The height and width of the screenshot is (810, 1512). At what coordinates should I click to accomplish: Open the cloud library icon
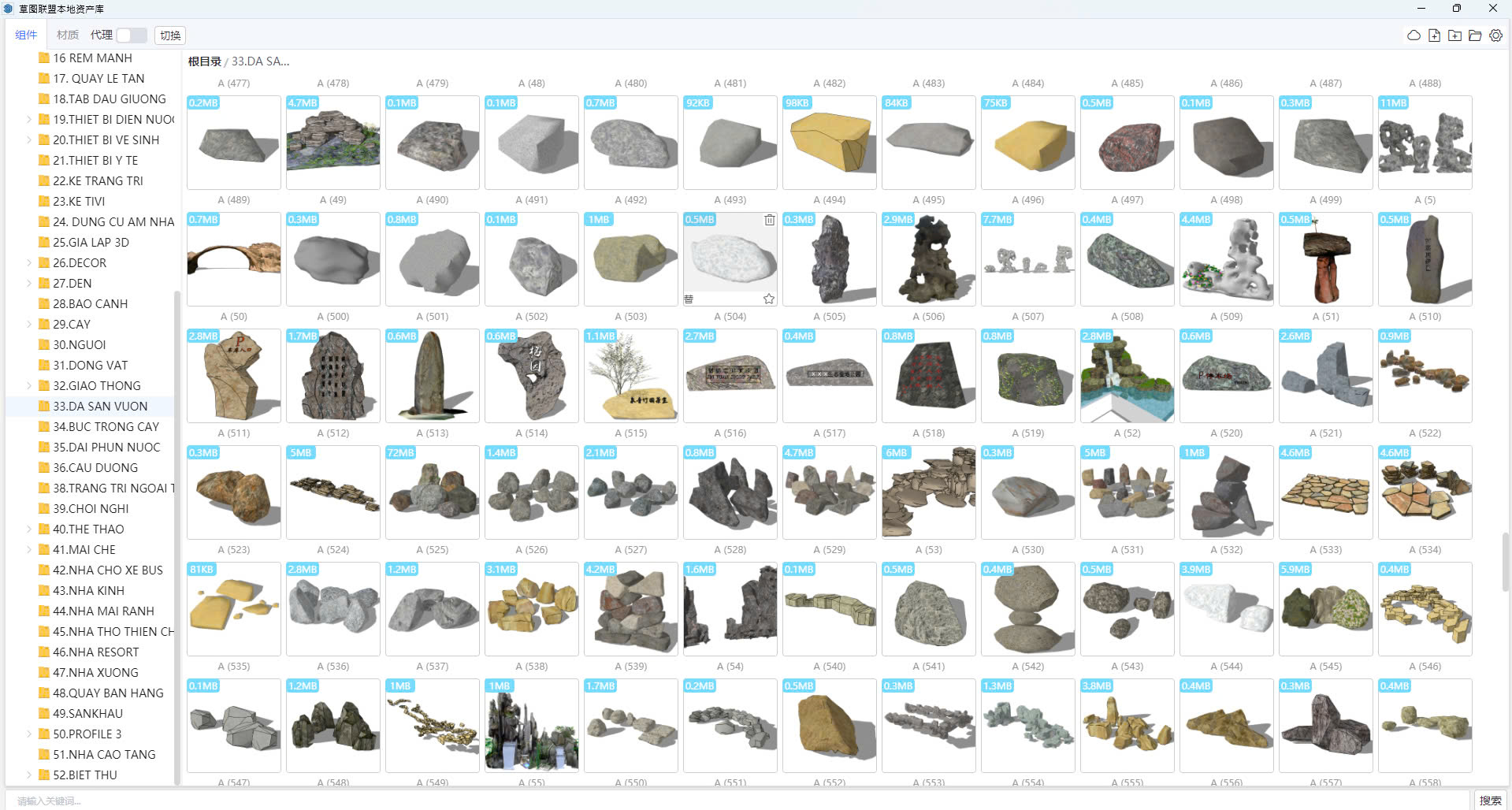(1414, 35)
